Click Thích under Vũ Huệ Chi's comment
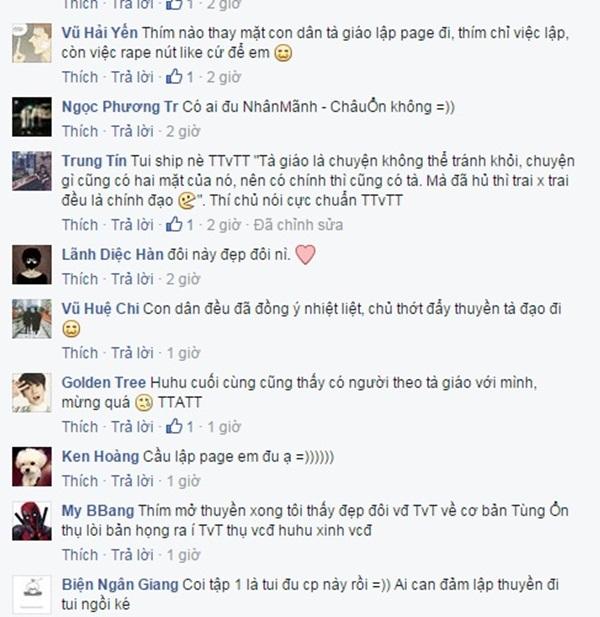Viewport: 600px width, 617px height. tap(80, 353)
